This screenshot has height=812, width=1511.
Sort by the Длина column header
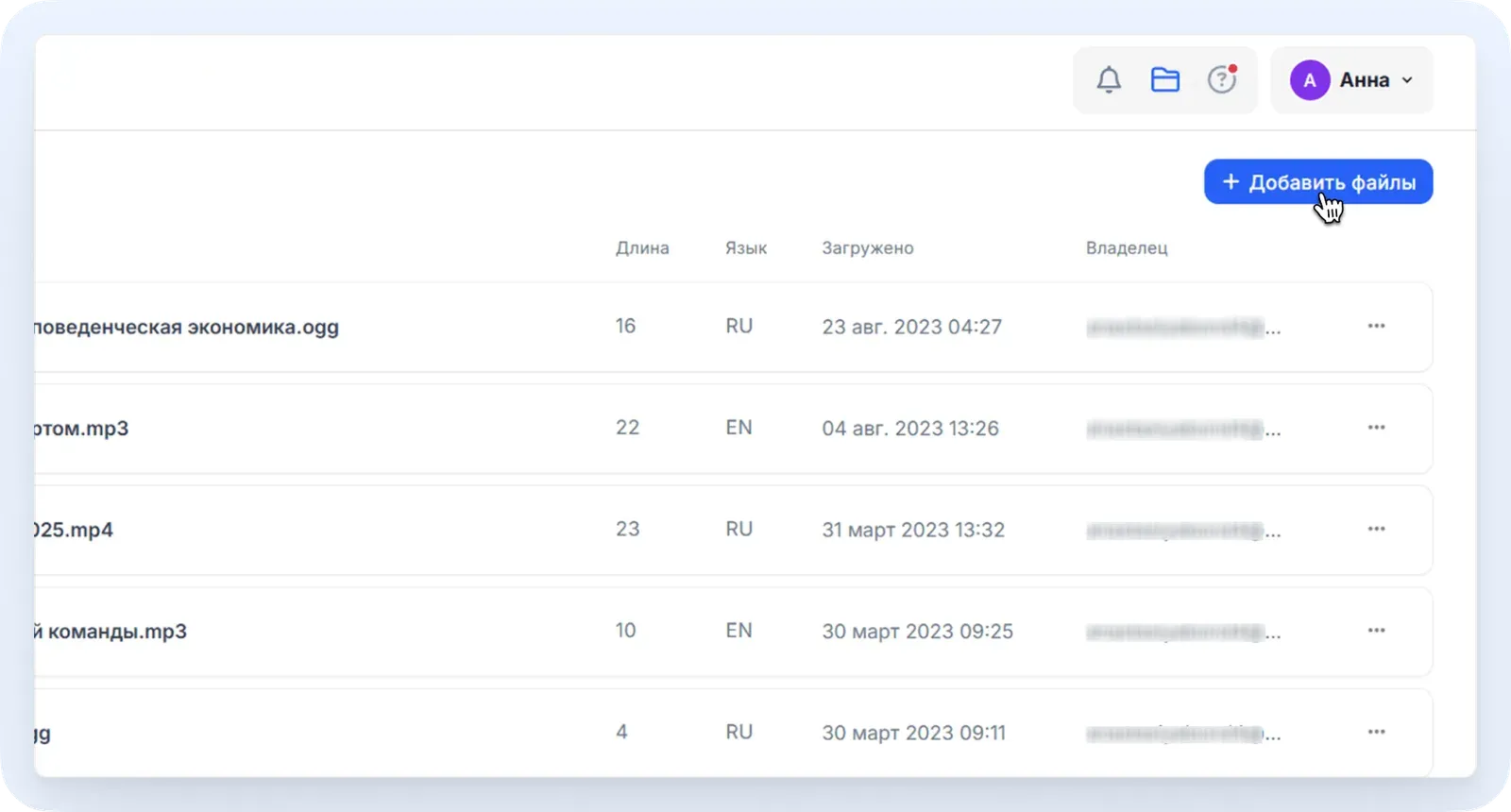(642, 247)
